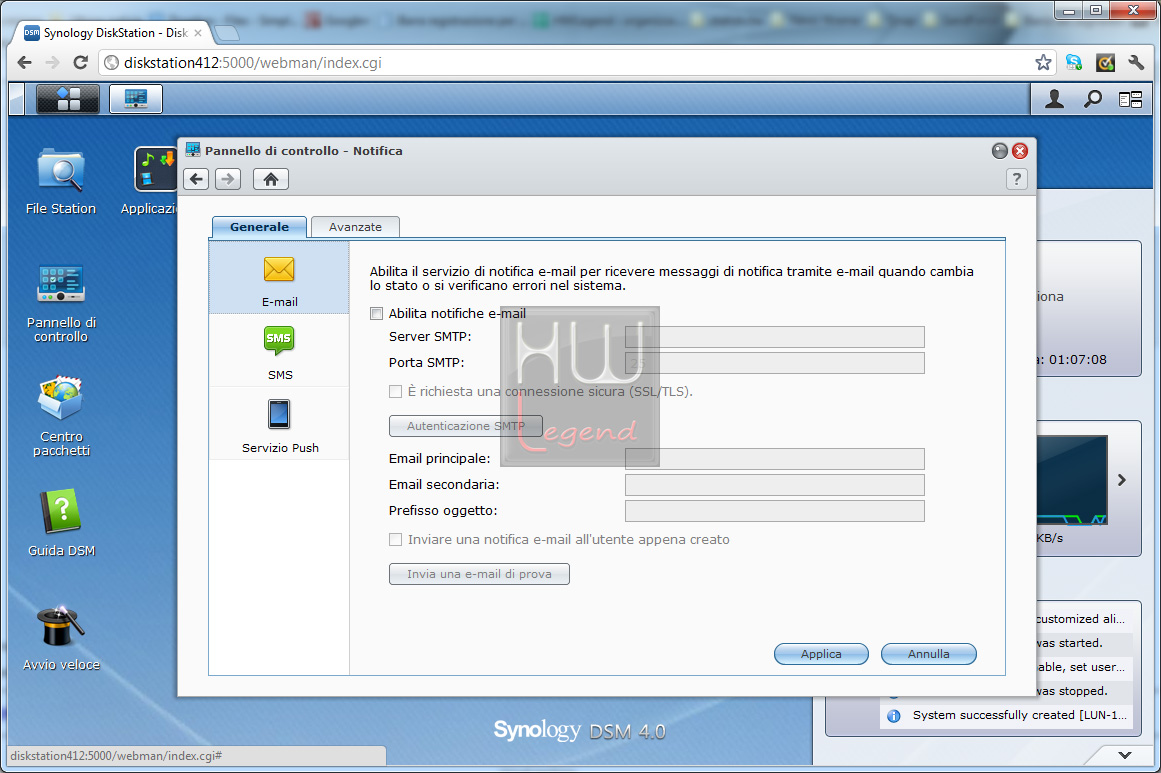
Task: Open the control panel help button
Action: (1017, 179)
